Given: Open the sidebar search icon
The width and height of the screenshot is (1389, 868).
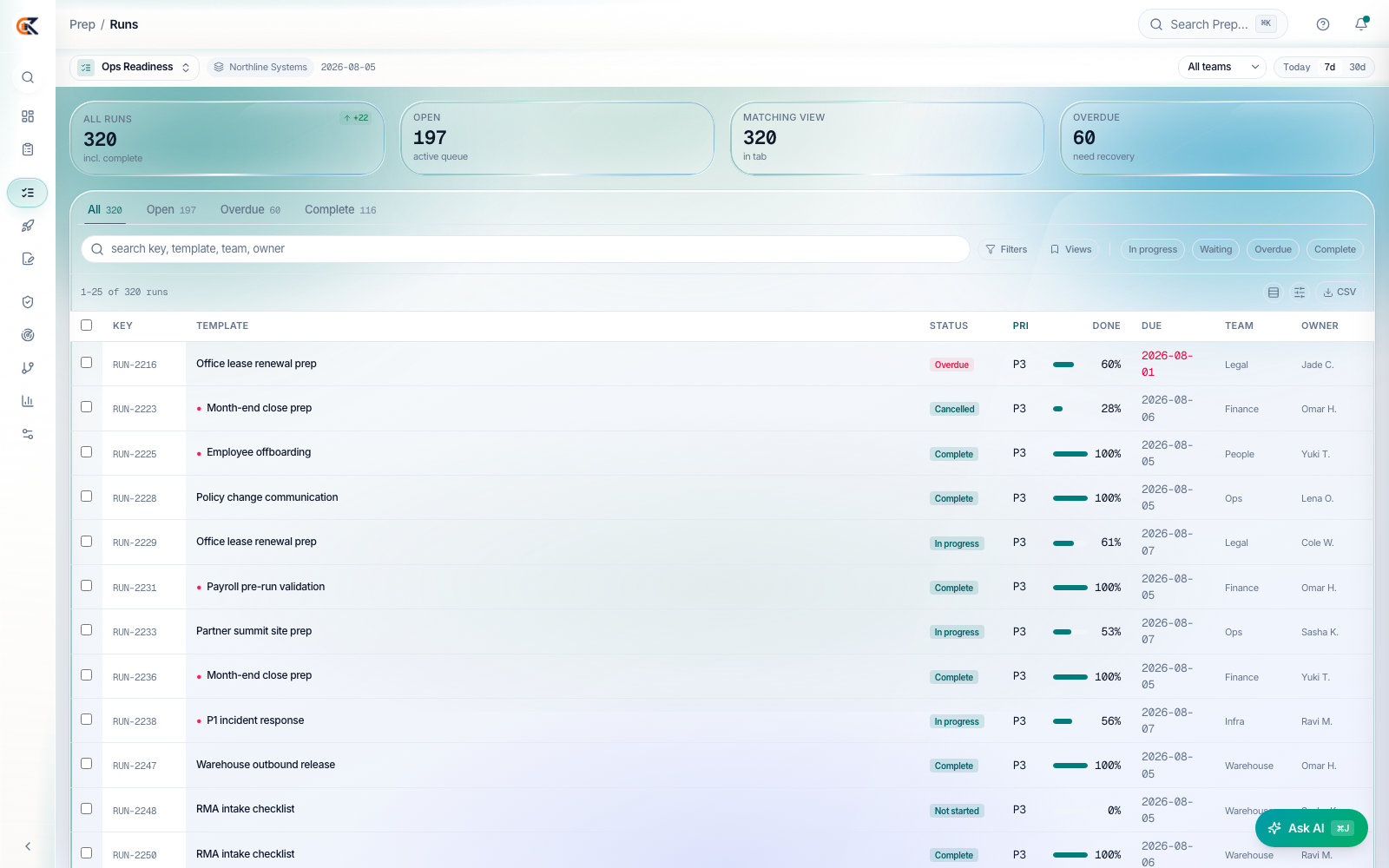Looking at the screenshot, I should tap(28, 77).
